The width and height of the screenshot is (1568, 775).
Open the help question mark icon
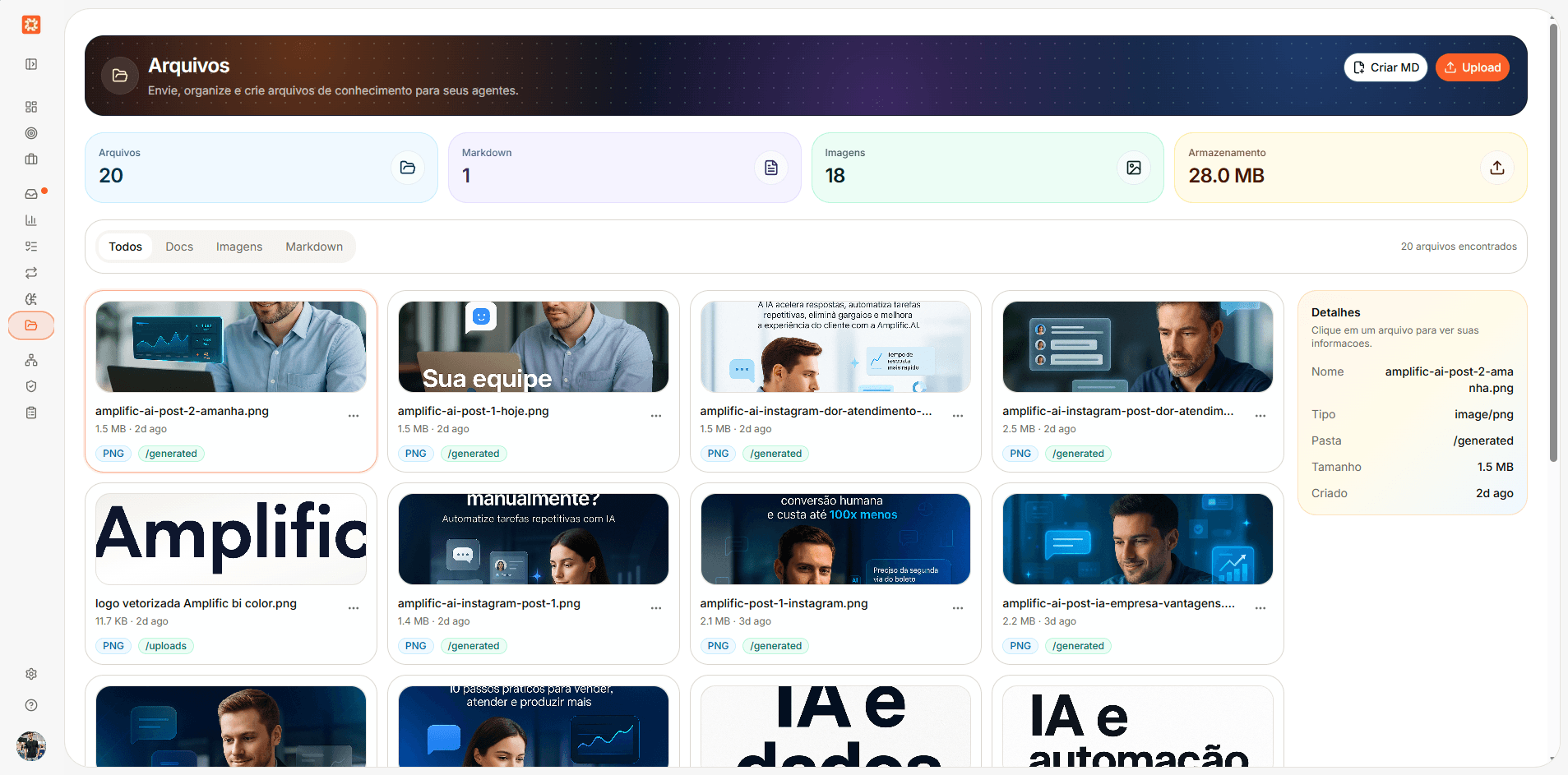click(x=31, y=705)
